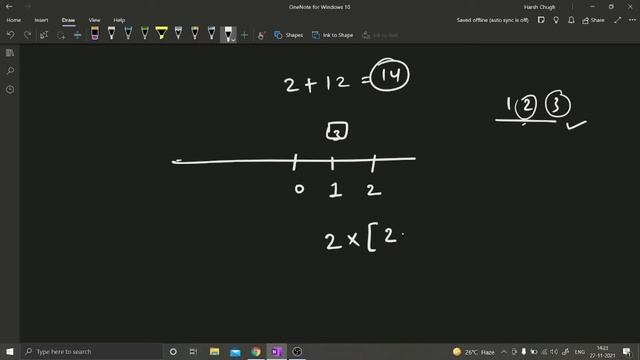Image resolution: width=640 pixels, height=360 pixels.
Task: Switch to the Draw tab
Action: (x=68, y=20)
